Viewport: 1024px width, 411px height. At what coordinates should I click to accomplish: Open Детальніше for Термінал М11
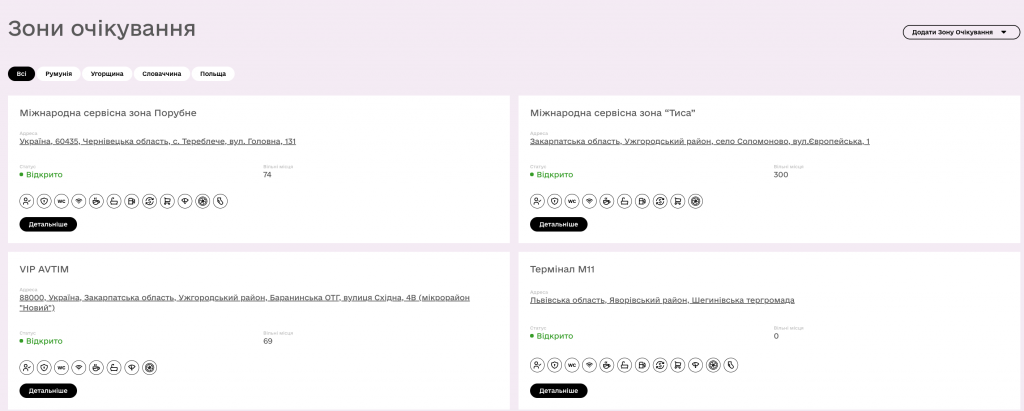(x=558, y=391)
